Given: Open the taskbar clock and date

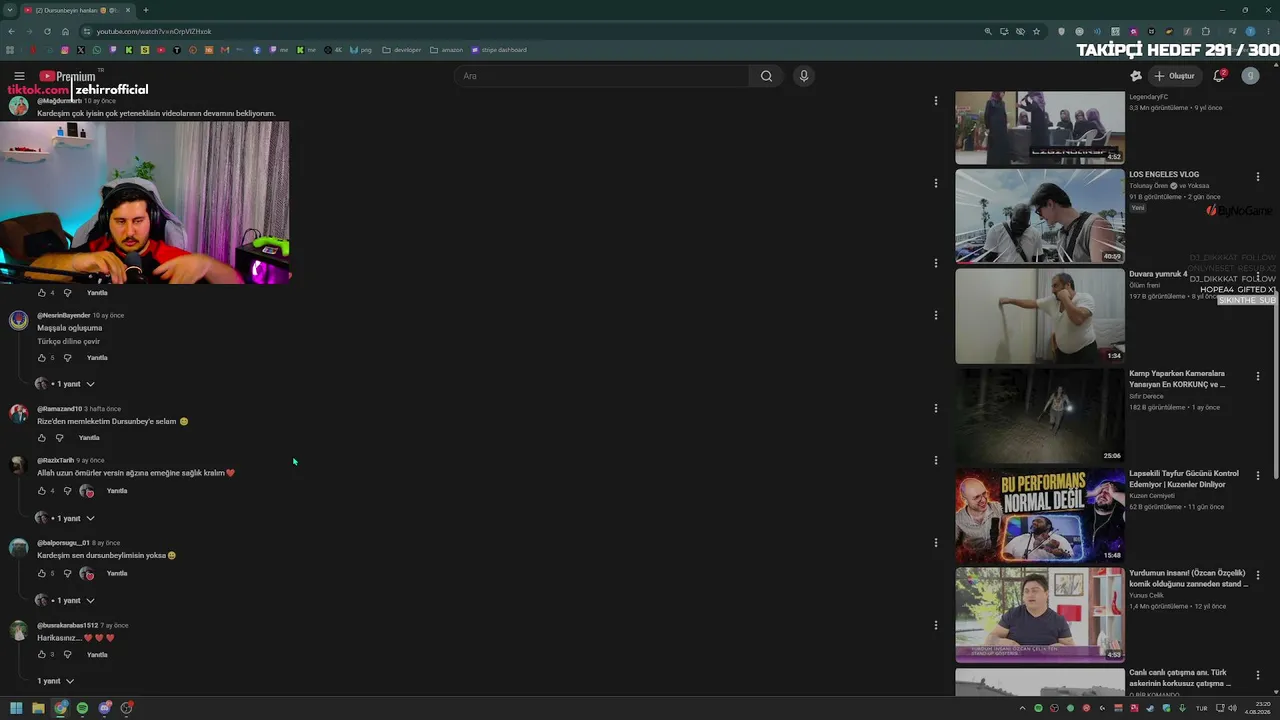Looking at the screenshot, I should [1257, 708].
